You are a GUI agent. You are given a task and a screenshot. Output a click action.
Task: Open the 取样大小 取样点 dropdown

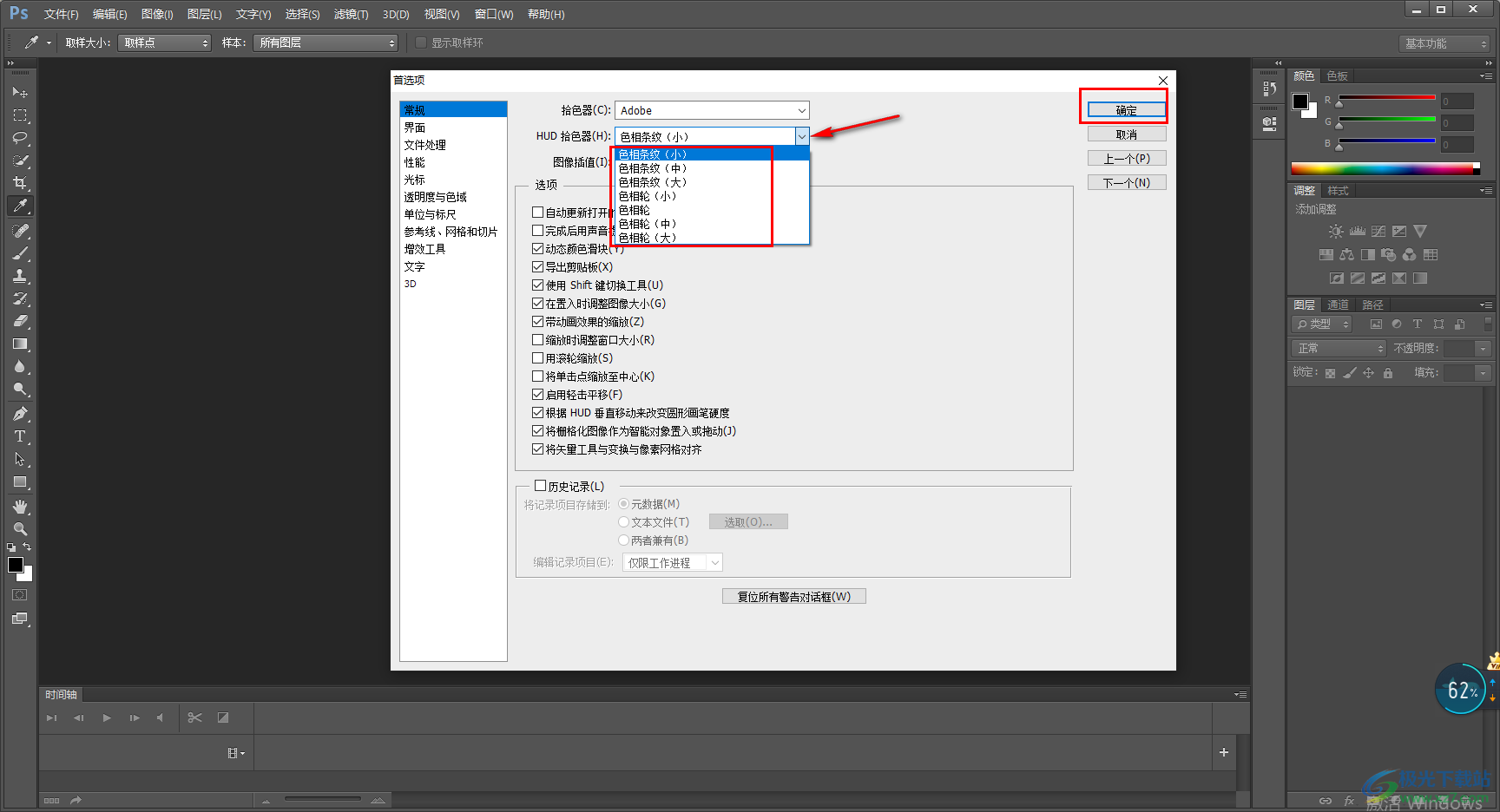(165, 43)
